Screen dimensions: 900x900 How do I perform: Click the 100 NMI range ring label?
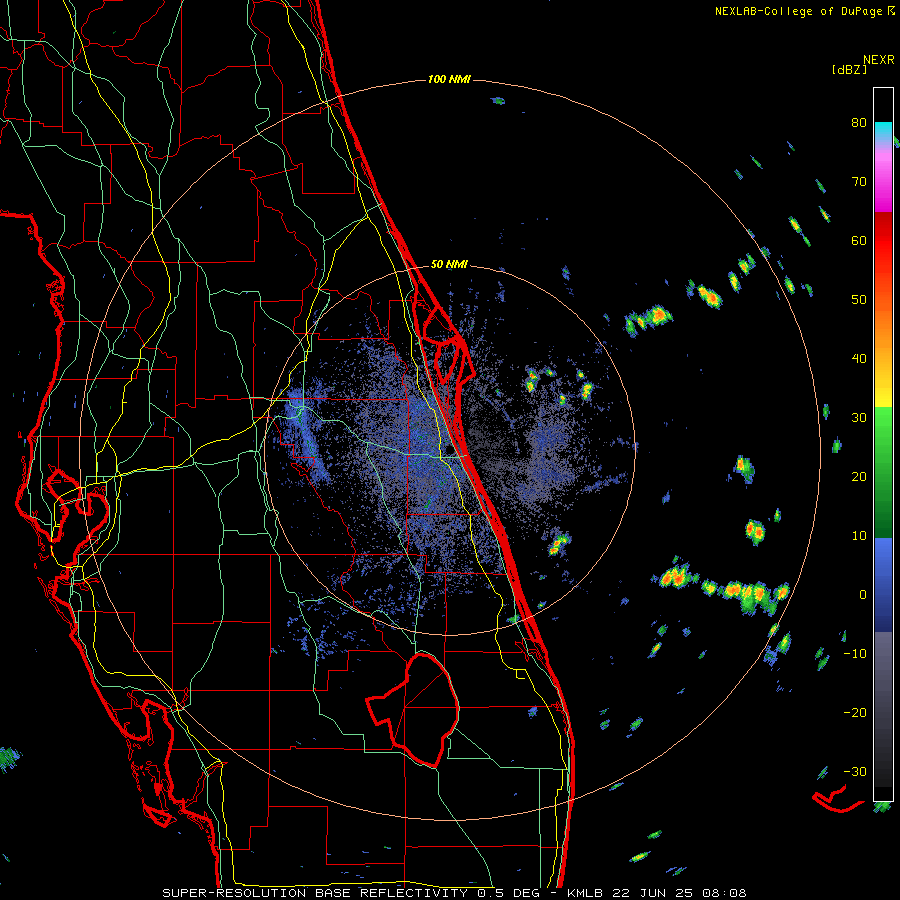coord(449,79)
